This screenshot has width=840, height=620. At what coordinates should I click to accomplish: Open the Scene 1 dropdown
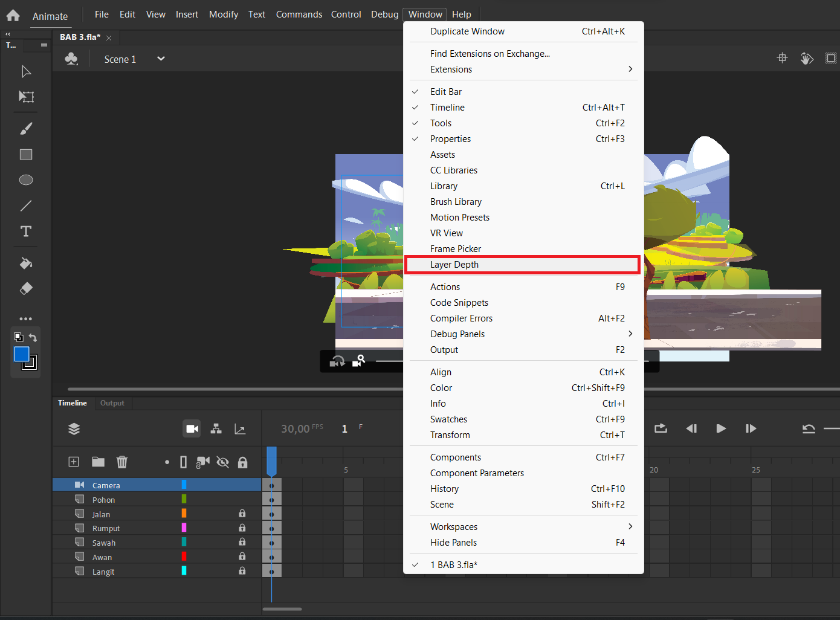(161, 59)
